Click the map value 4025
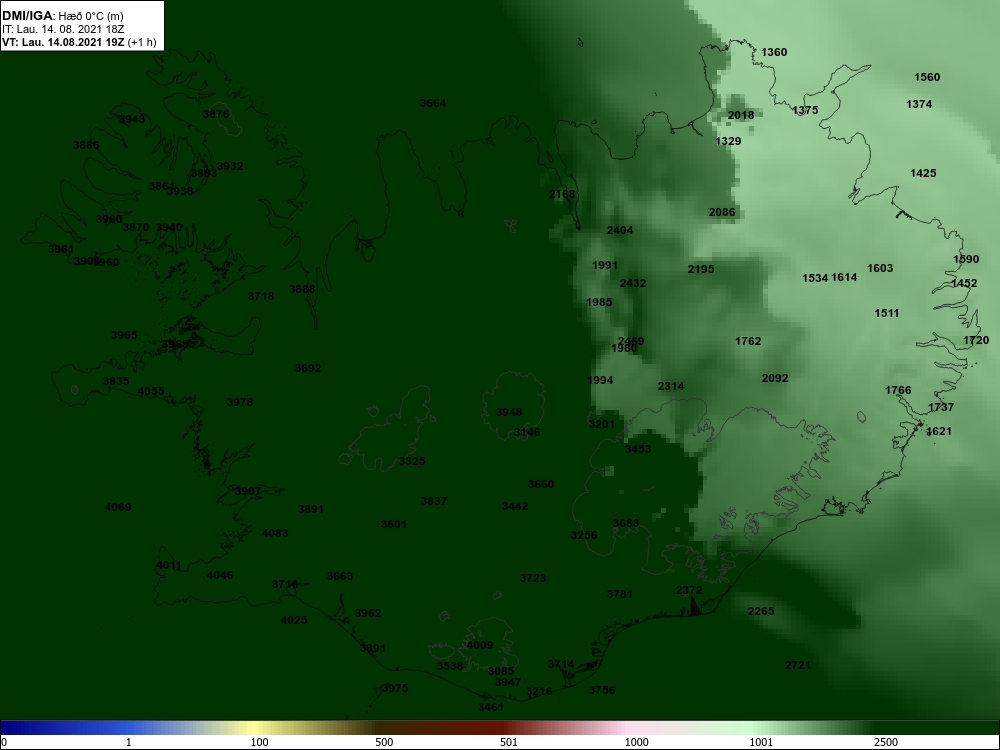This screenshot has width=1000, height=750. 294,620
